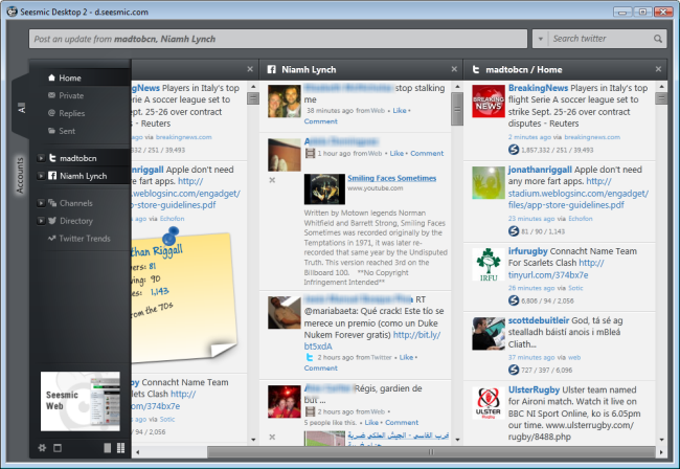The height and width of the screenshot is (469, 680).
Task: Open the UlsterRugby avatar
Action: [x=488, y=403]
